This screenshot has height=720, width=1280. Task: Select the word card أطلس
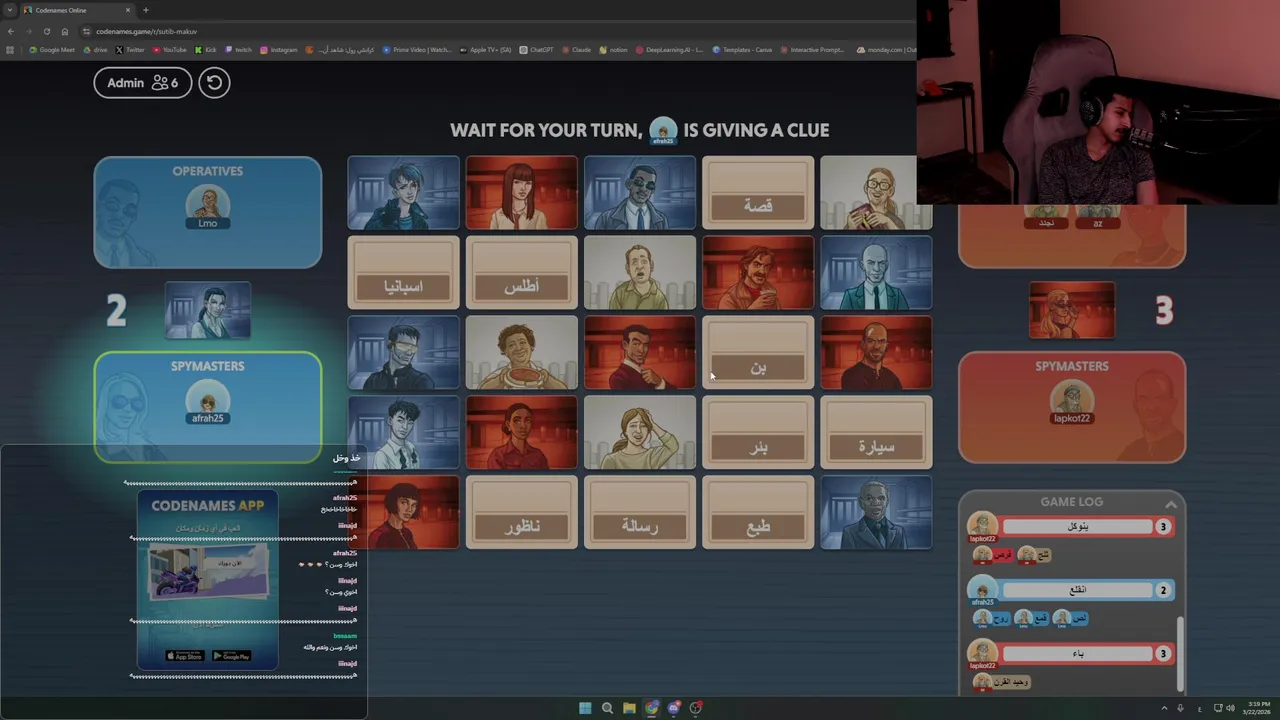tap(521, 272)
